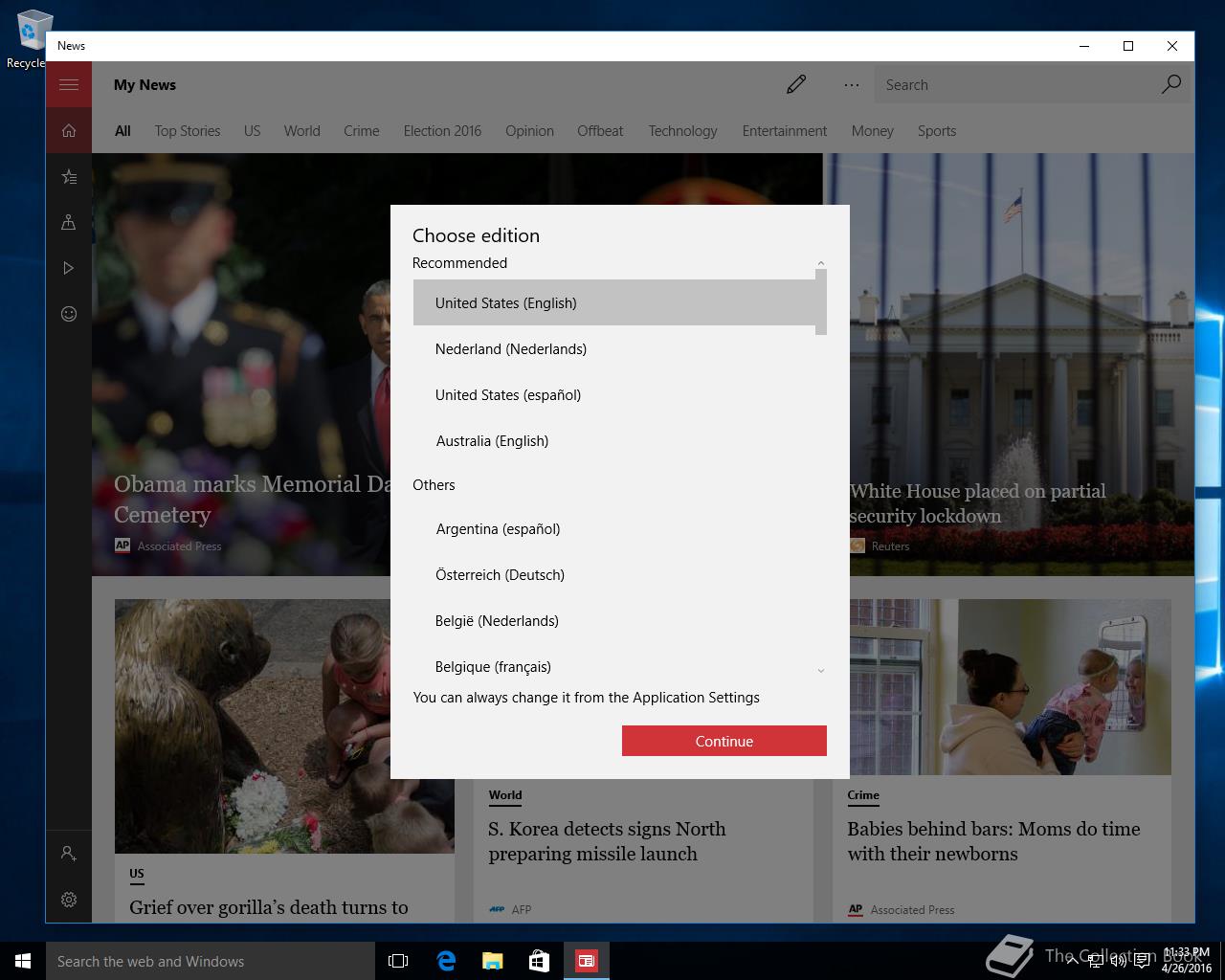This screenshot has width=1225, height=980.
Task: Open gorilla's death story headline
Action: (x=269, y=907)
